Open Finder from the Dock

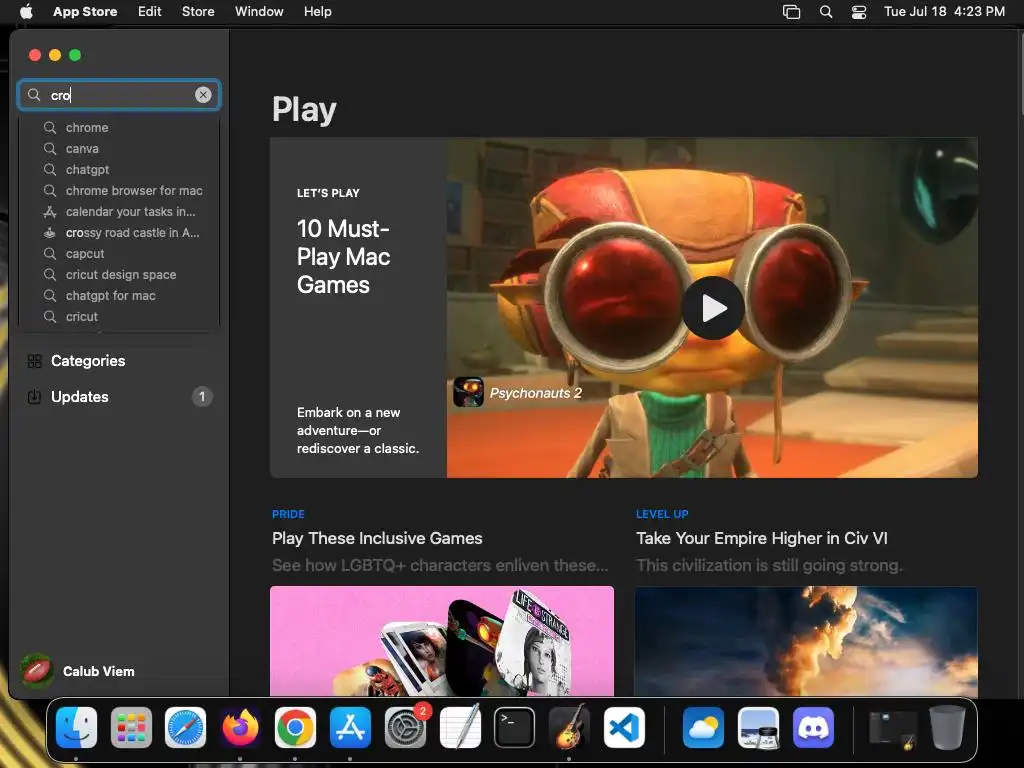click(x=76, y=727)
